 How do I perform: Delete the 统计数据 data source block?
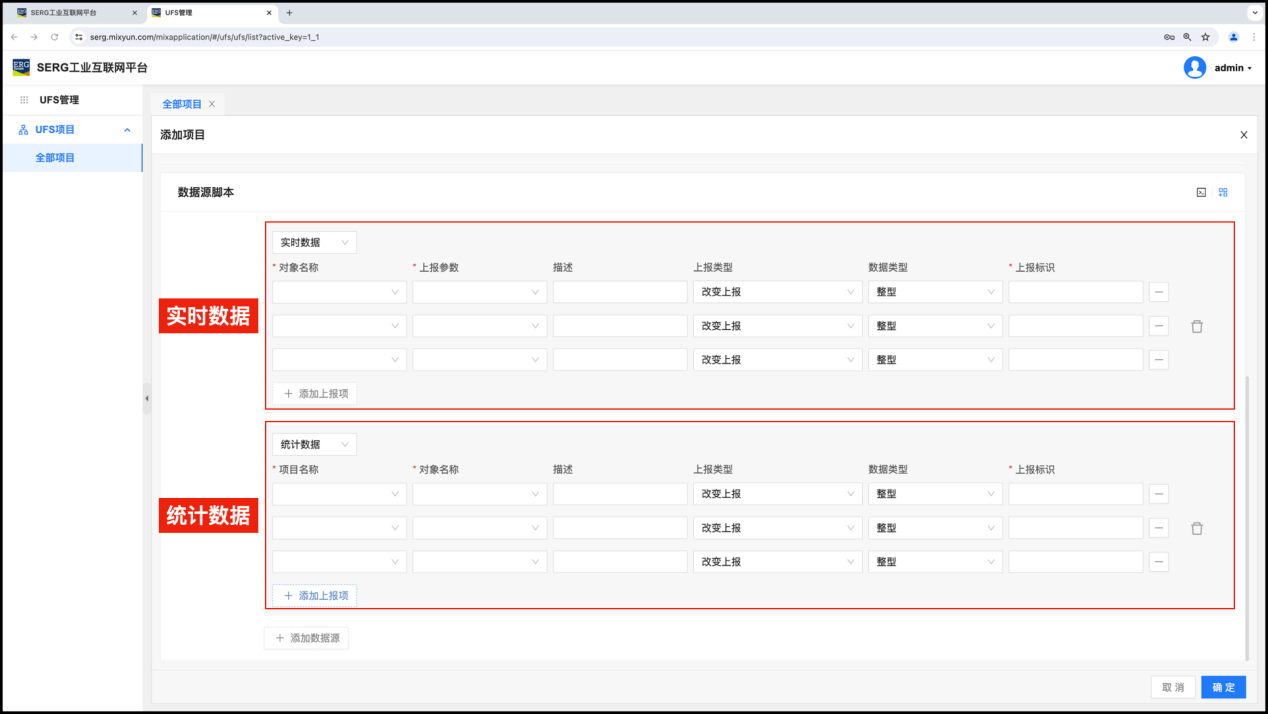click(x=1197, y=528)
